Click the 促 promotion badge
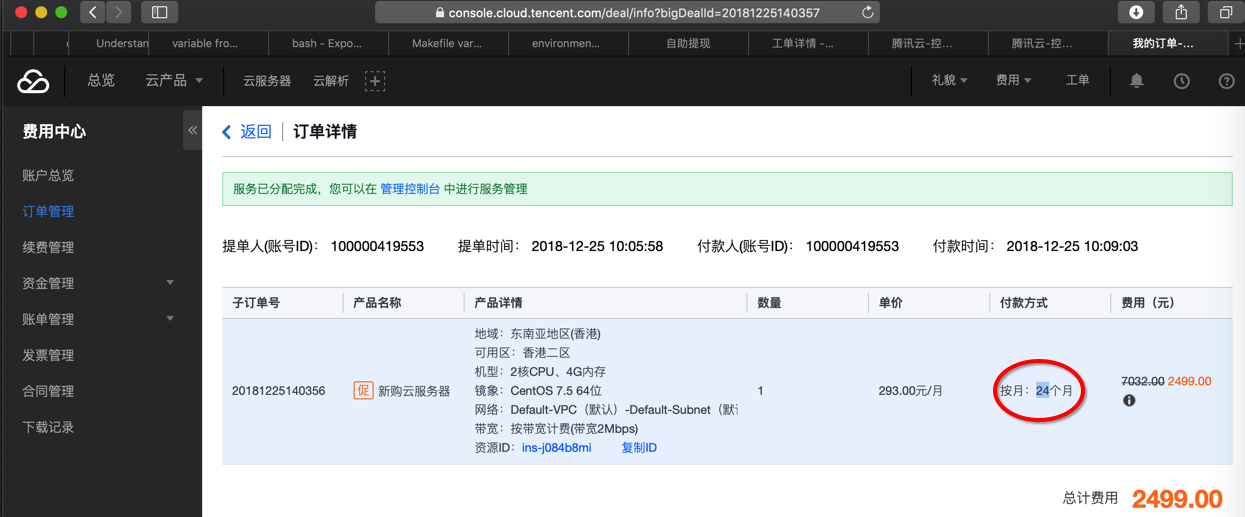Viewport: 1245px width, 517px height. point(363,390)
